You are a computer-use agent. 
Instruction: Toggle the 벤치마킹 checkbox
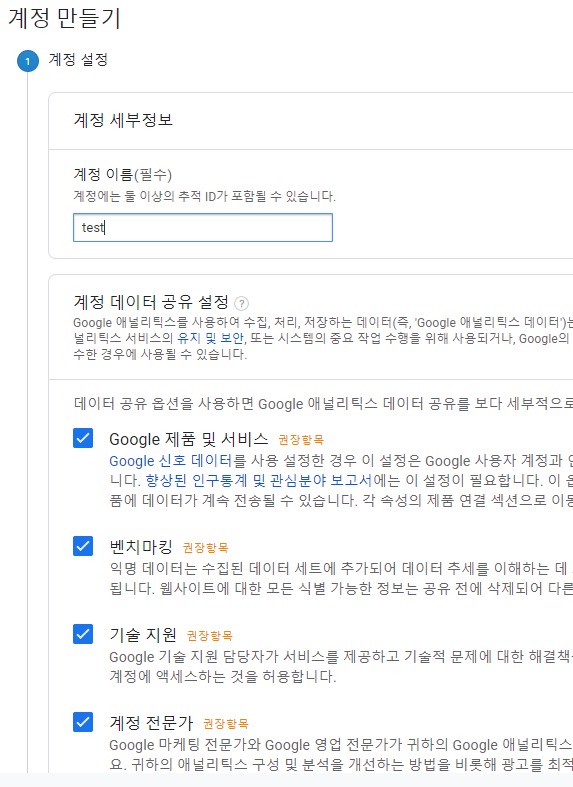click(83, 546)
